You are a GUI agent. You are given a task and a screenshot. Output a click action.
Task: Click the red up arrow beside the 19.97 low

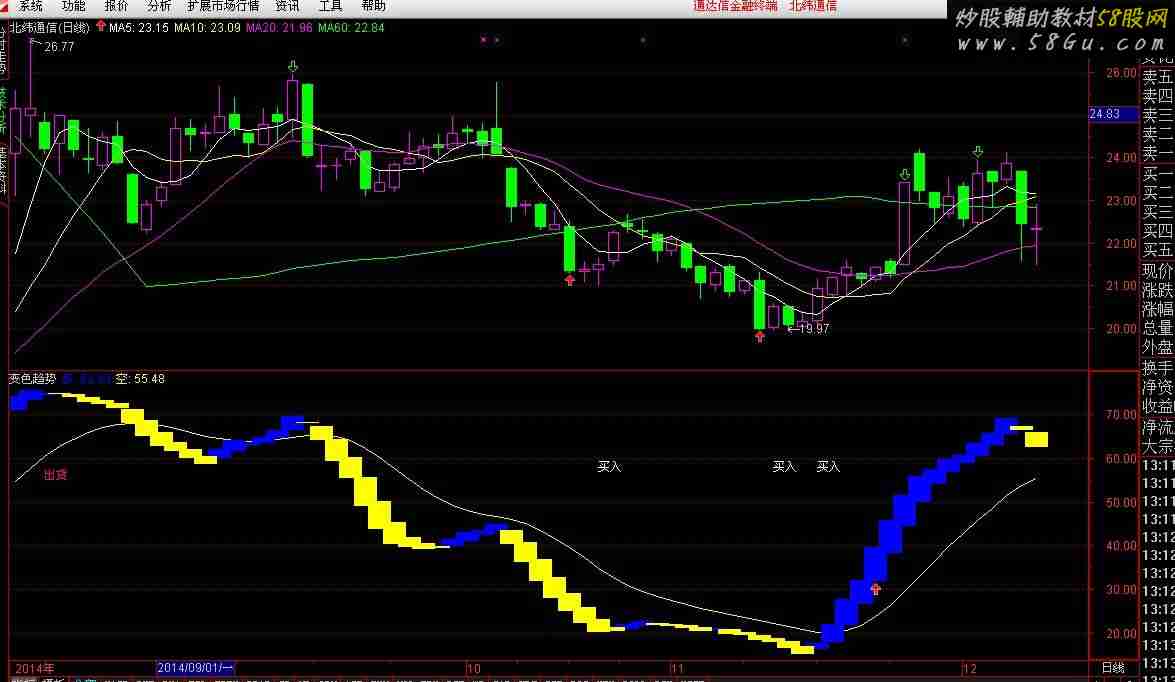pyautogui.click(x=760, y=337)
